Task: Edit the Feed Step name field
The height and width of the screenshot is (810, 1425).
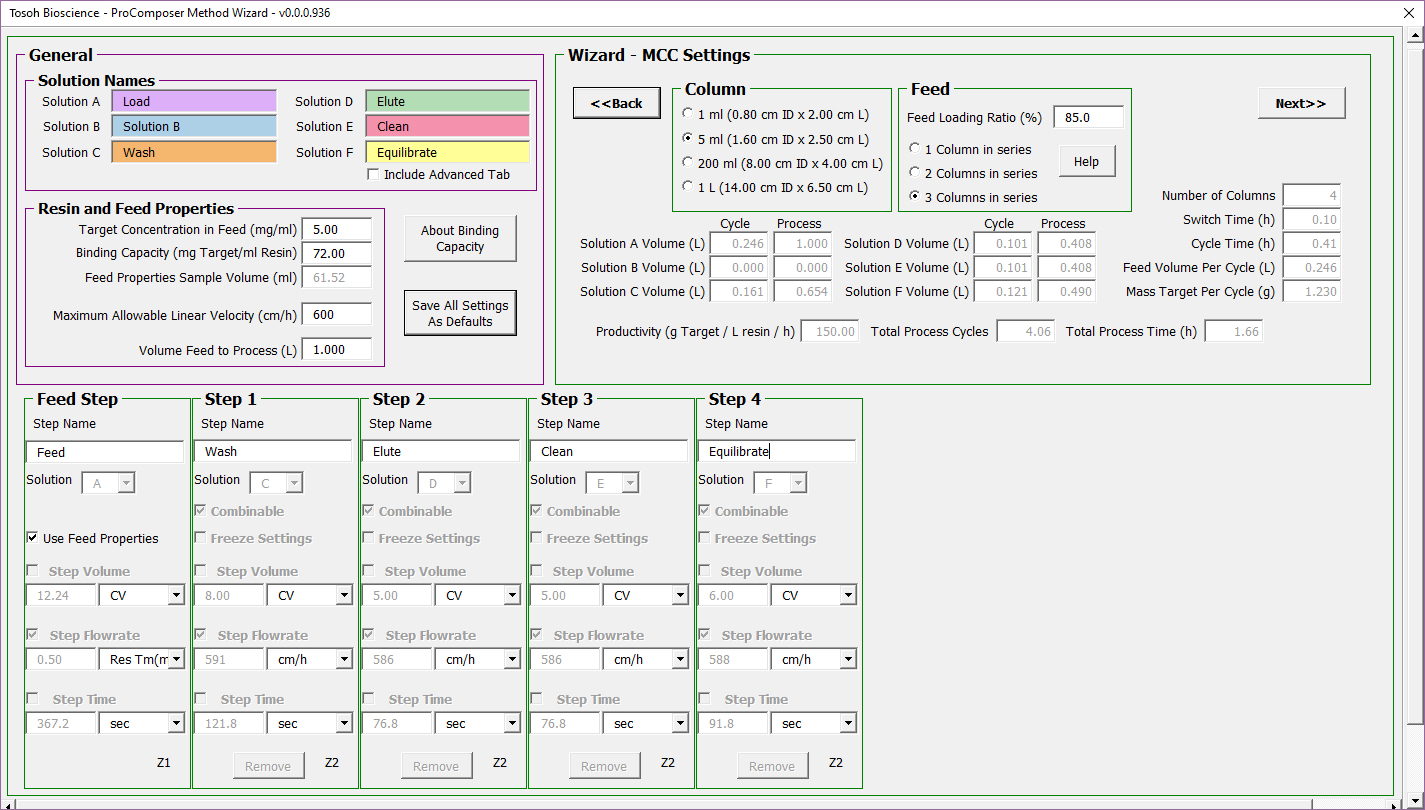Action: tap(105, 452)
